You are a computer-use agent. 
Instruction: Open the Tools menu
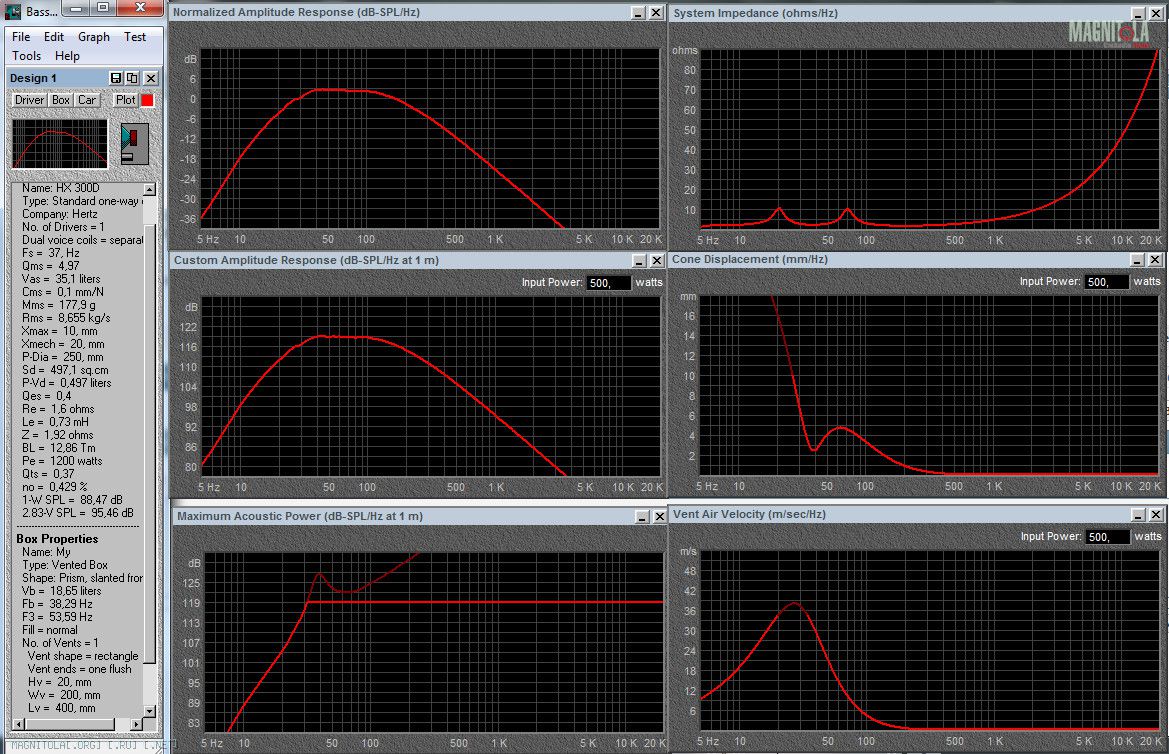point(27,56)
